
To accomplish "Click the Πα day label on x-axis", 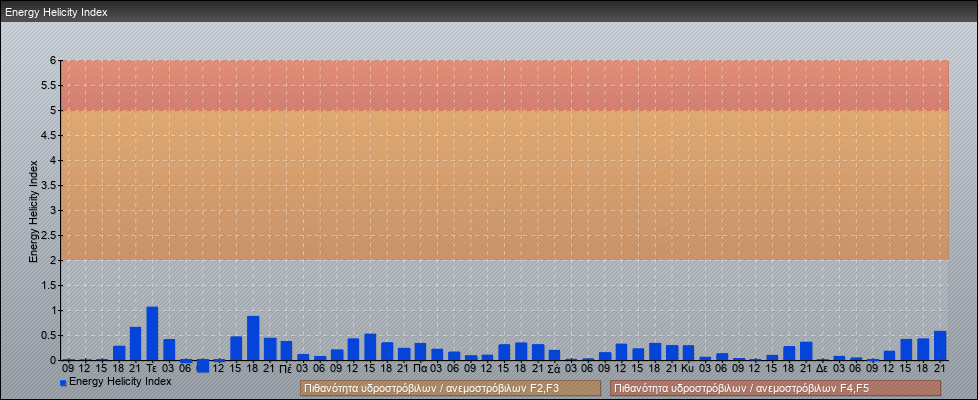I will tap(420, 369).
